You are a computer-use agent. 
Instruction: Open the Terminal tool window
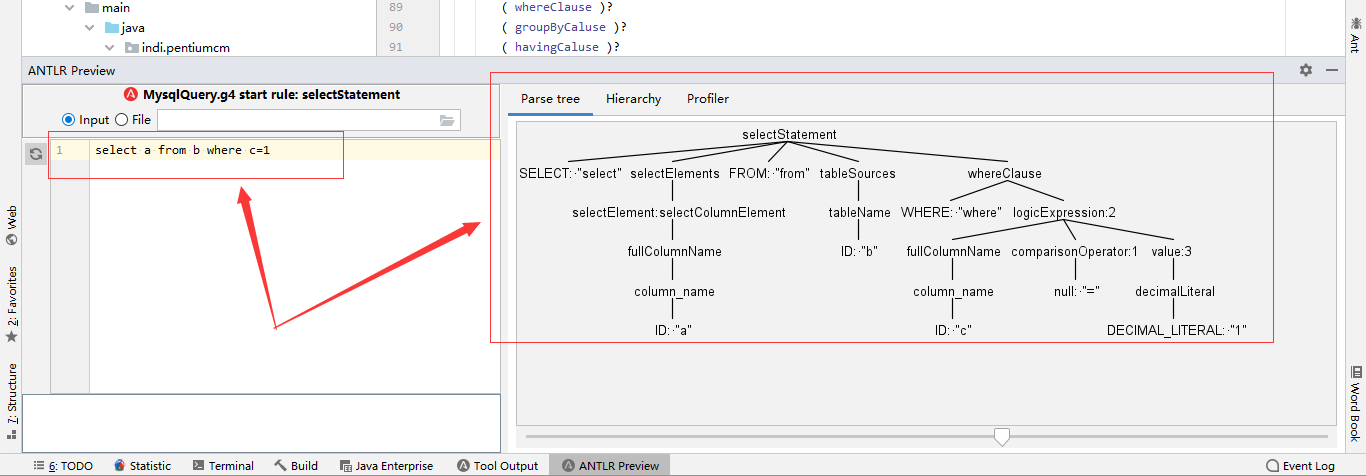click(223, 466)
